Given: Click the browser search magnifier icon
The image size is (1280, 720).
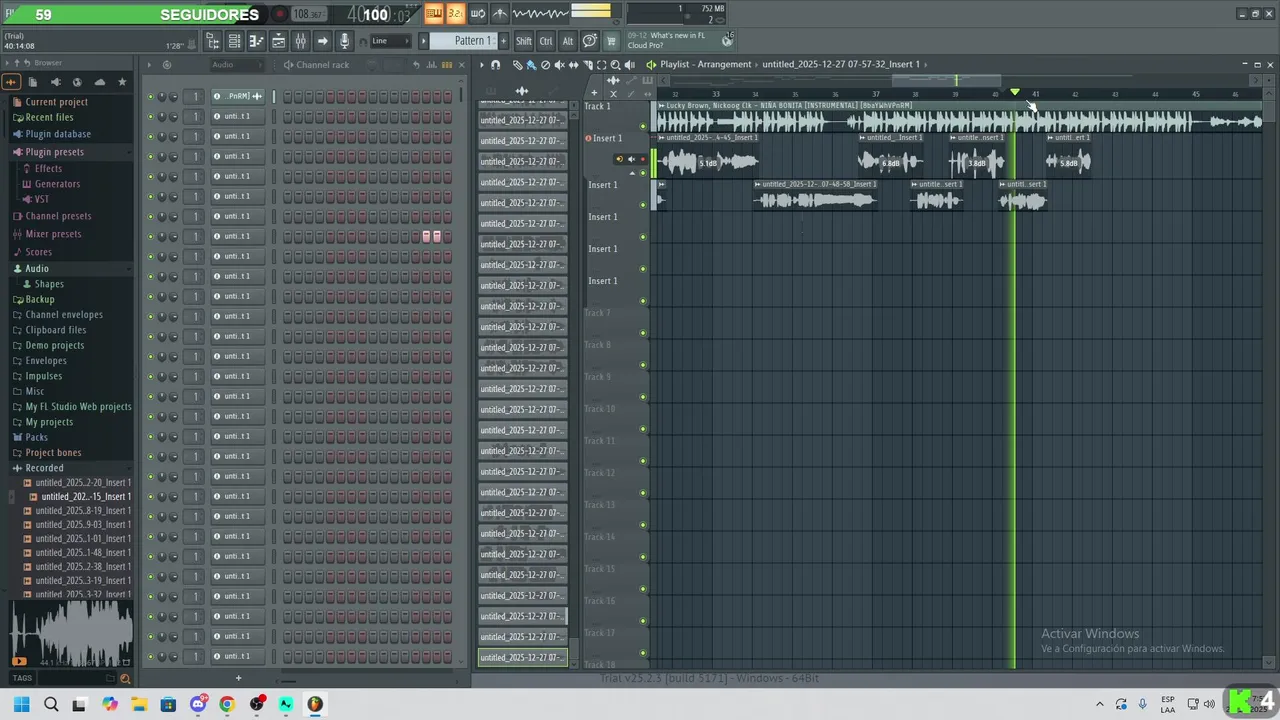Looking at the screenshot, I should pyautogui.click(x=125, y=678).
